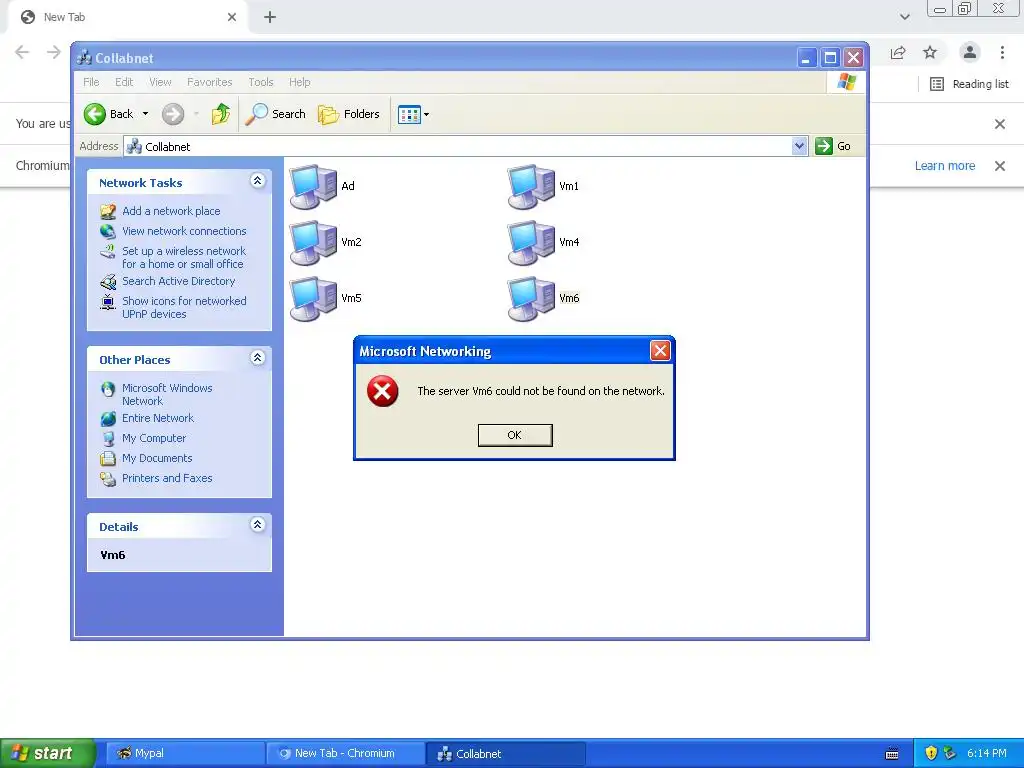This screenshot has width=1024, height=768.
Task: Bookmark this page with star icon
Action: tap(930, 53)
